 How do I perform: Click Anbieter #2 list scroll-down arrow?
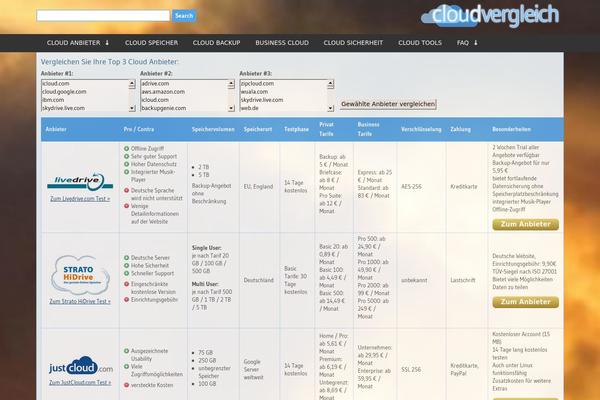pos(231,108)
